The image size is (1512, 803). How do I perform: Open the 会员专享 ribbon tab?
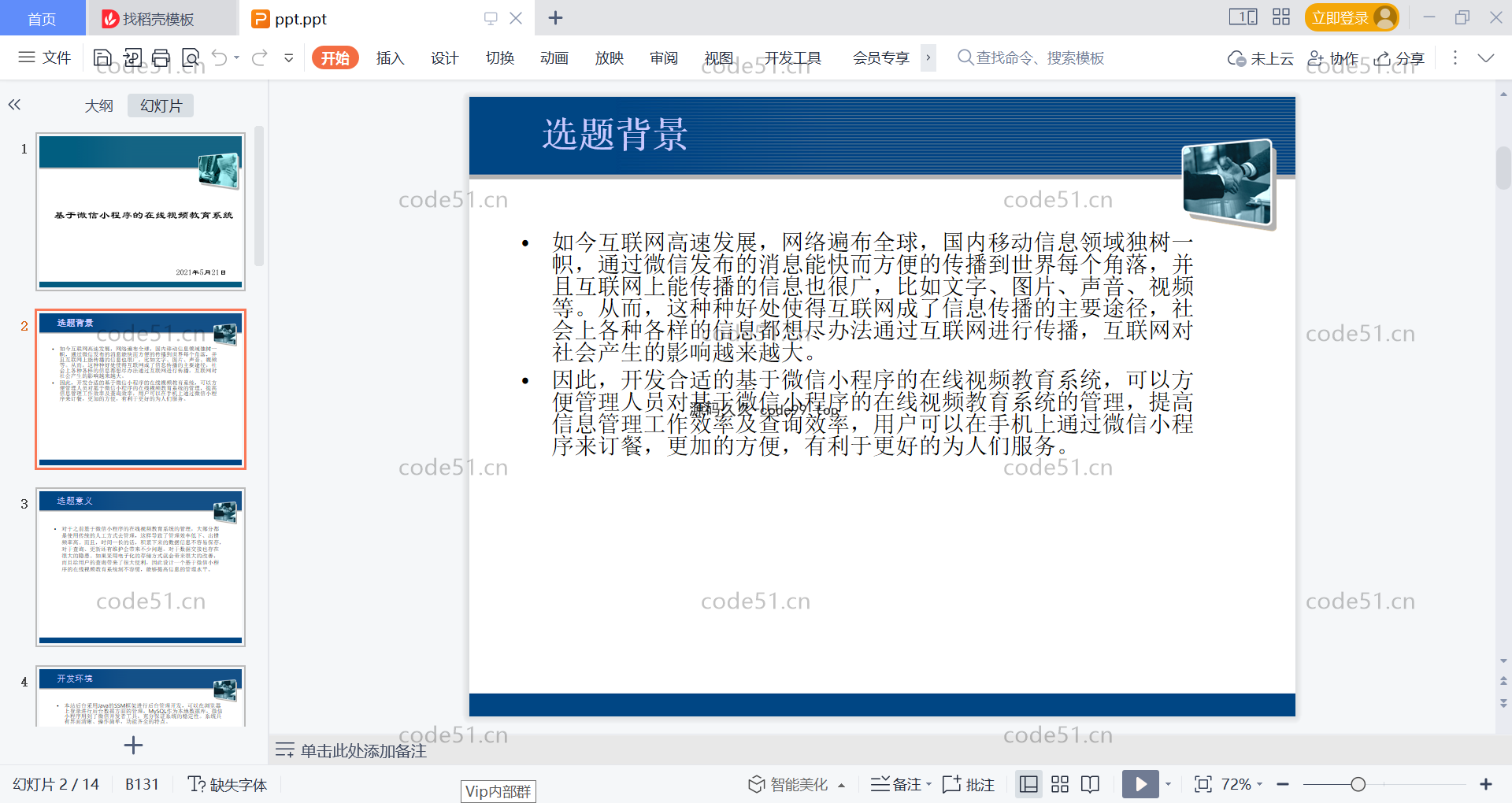coord(881,57)
